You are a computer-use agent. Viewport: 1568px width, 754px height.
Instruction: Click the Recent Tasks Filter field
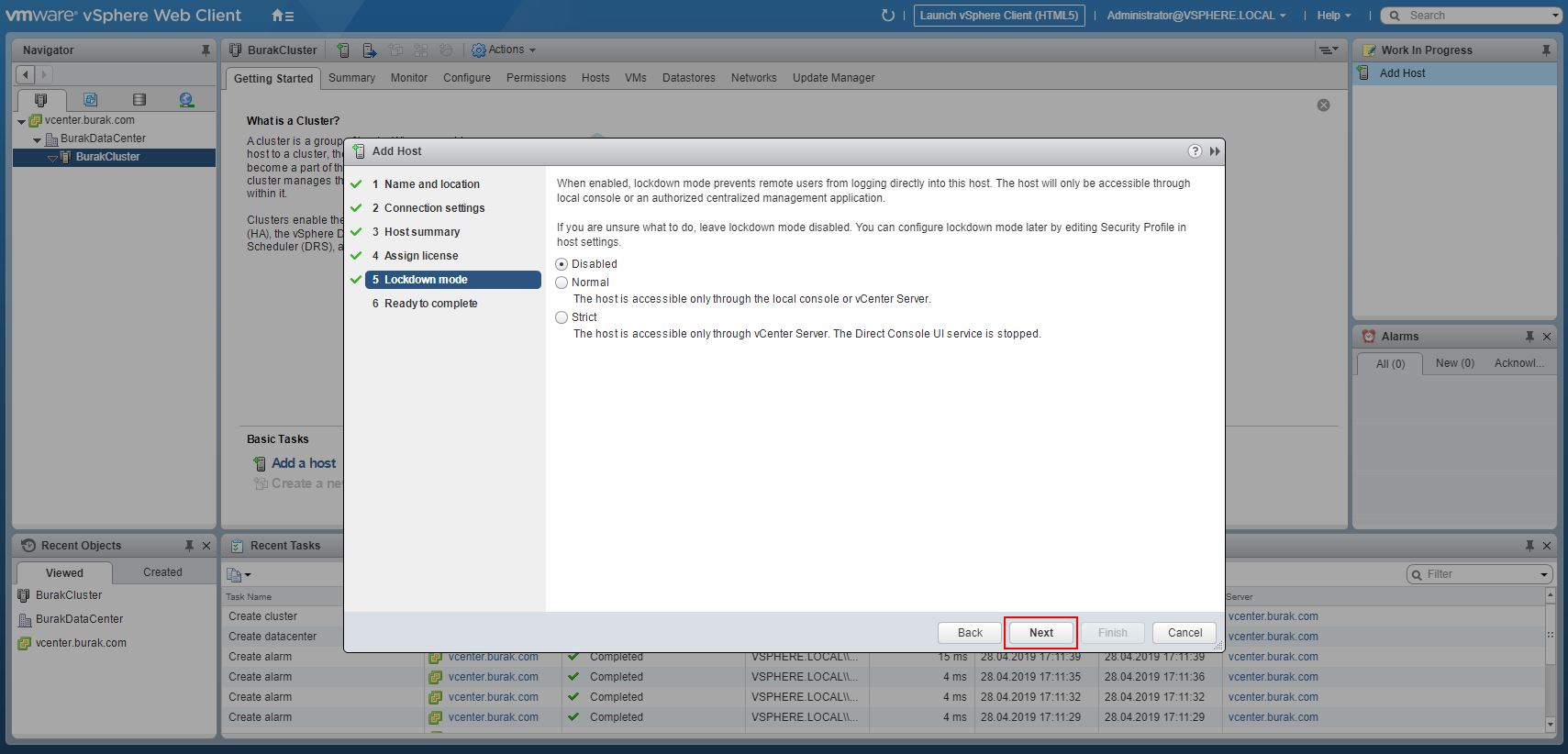[x=1479, y=574]
